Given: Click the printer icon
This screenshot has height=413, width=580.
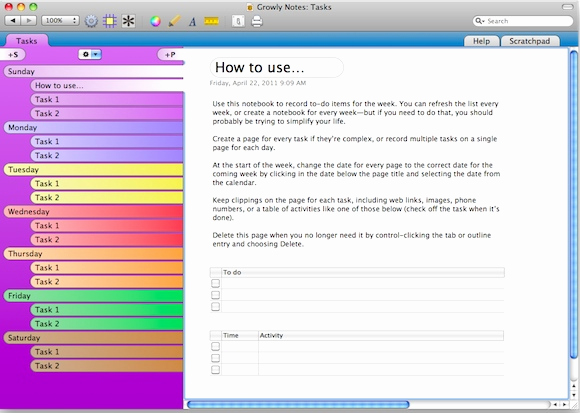Looking at the screenshot, I should tap(257, 21).
